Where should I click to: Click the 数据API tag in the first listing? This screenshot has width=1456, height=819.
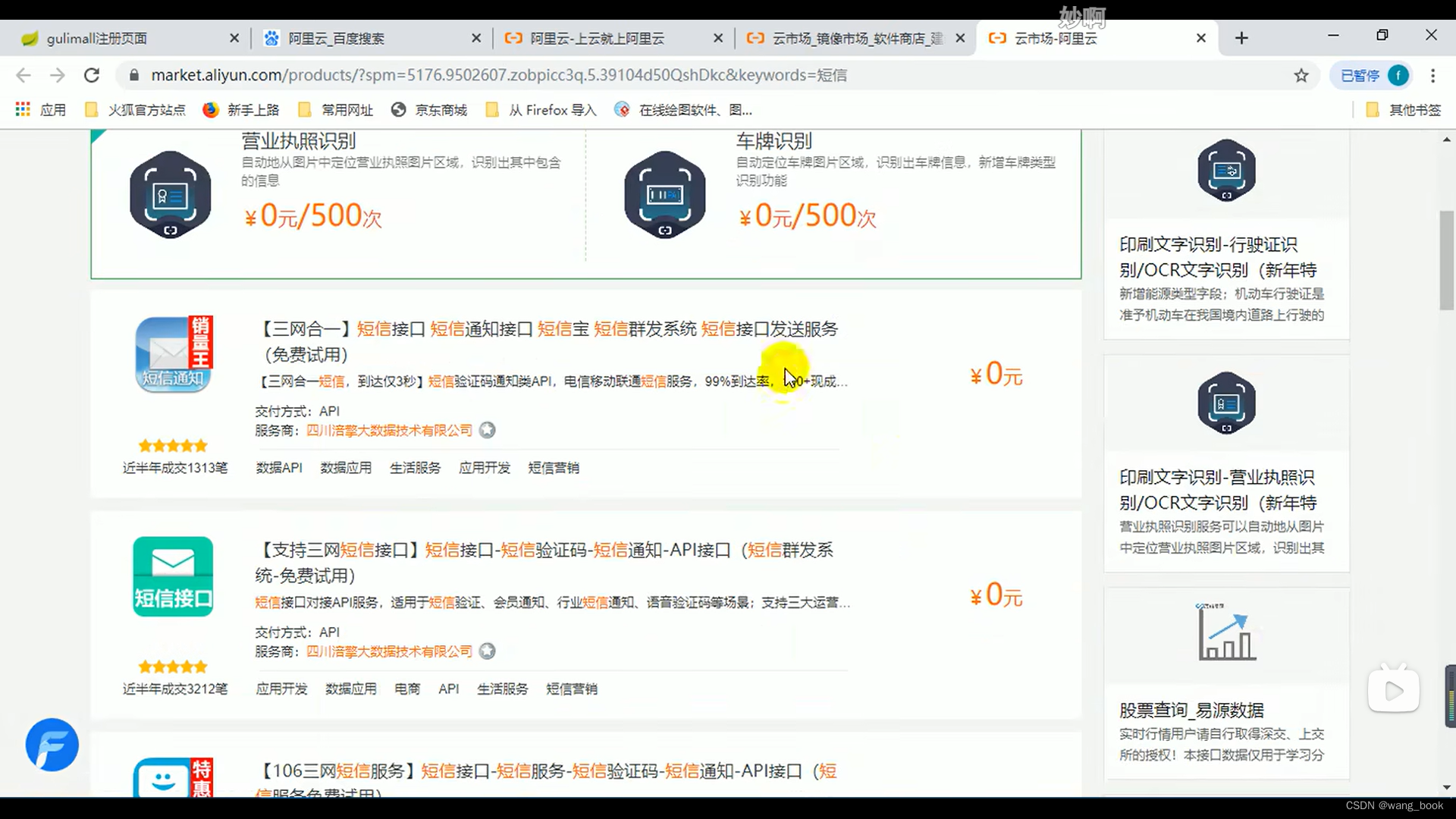pyautogui.click(x=279, y=468)
